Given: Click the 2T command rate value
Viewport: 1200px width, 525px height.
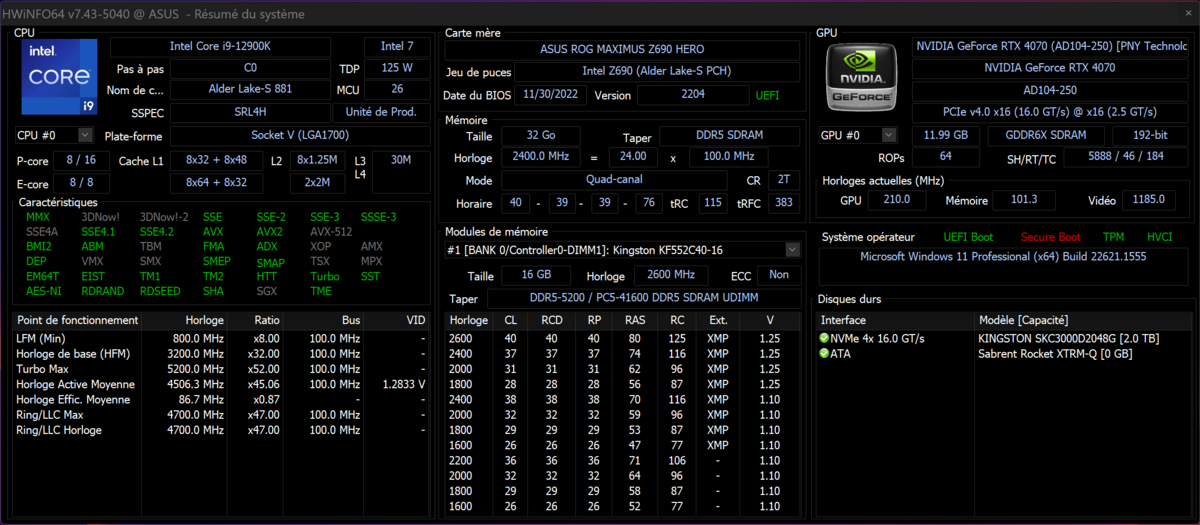Looking at the screenshot, I should 782,180.
